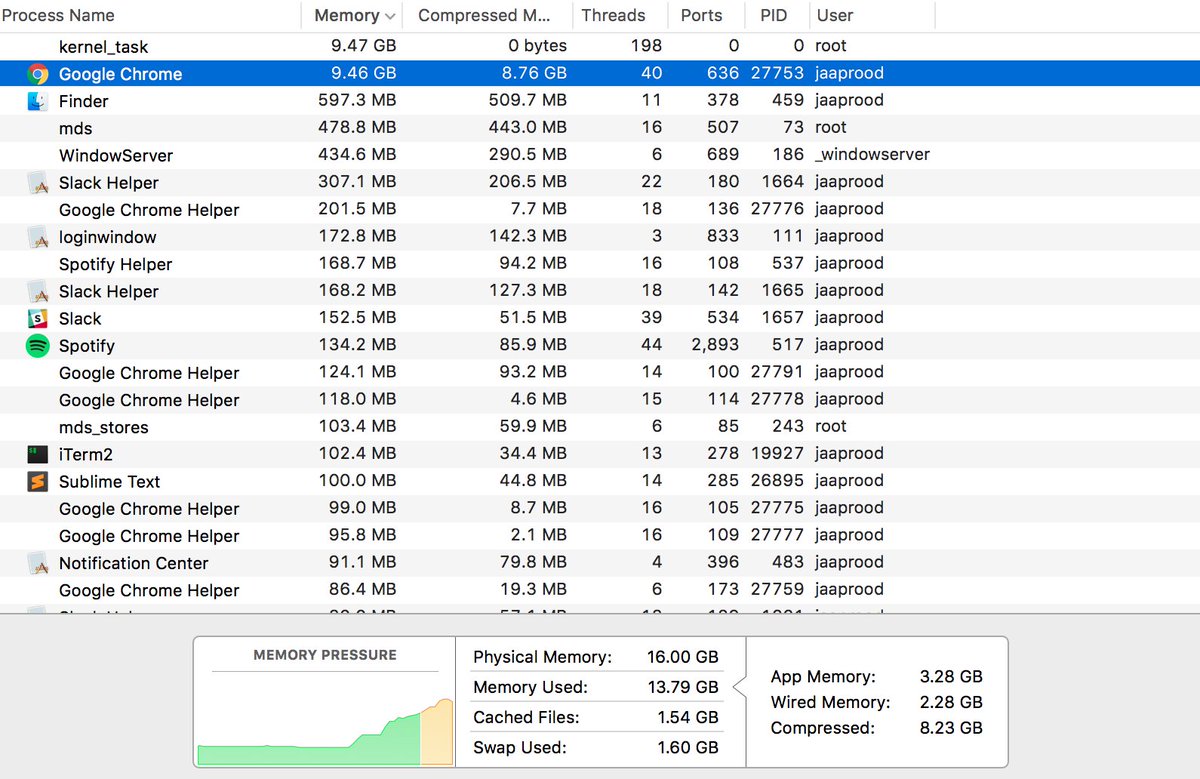Click the Cached Files 1.54 GB row

click(x=595, y=717)
